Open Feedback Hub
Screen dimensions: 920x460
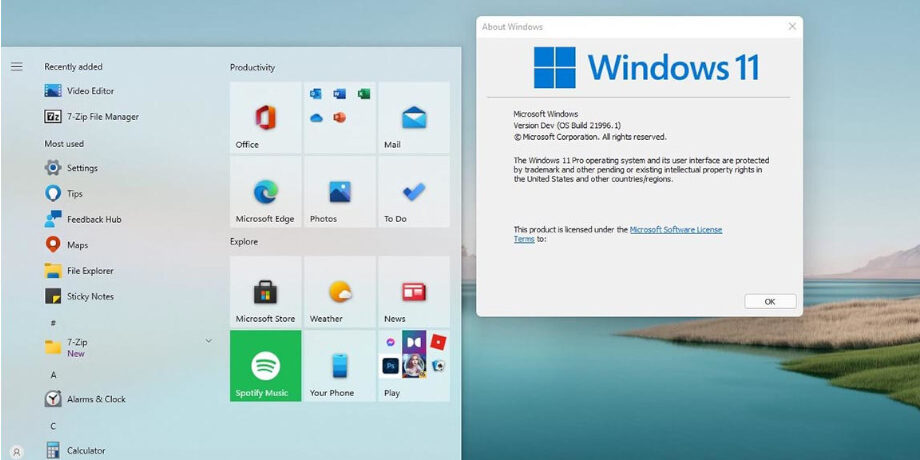[x=83, y=219]
